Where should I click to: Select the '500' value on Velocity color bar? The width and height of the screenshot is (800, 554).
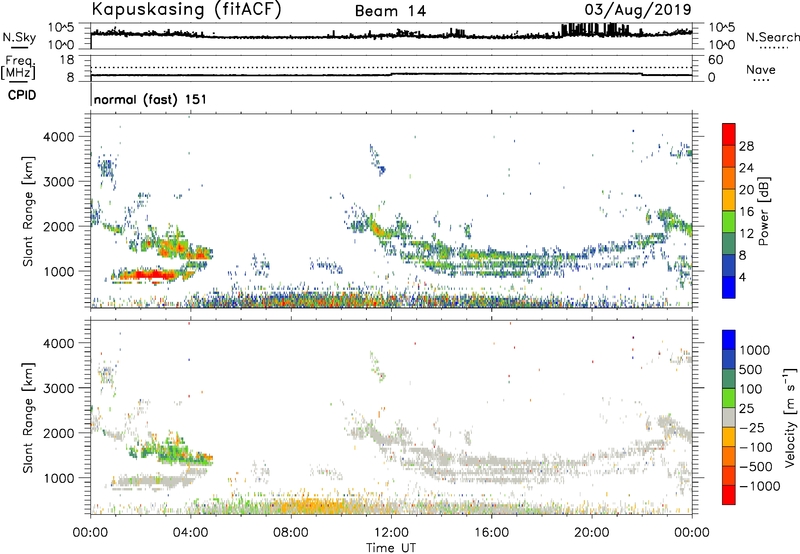751,370
